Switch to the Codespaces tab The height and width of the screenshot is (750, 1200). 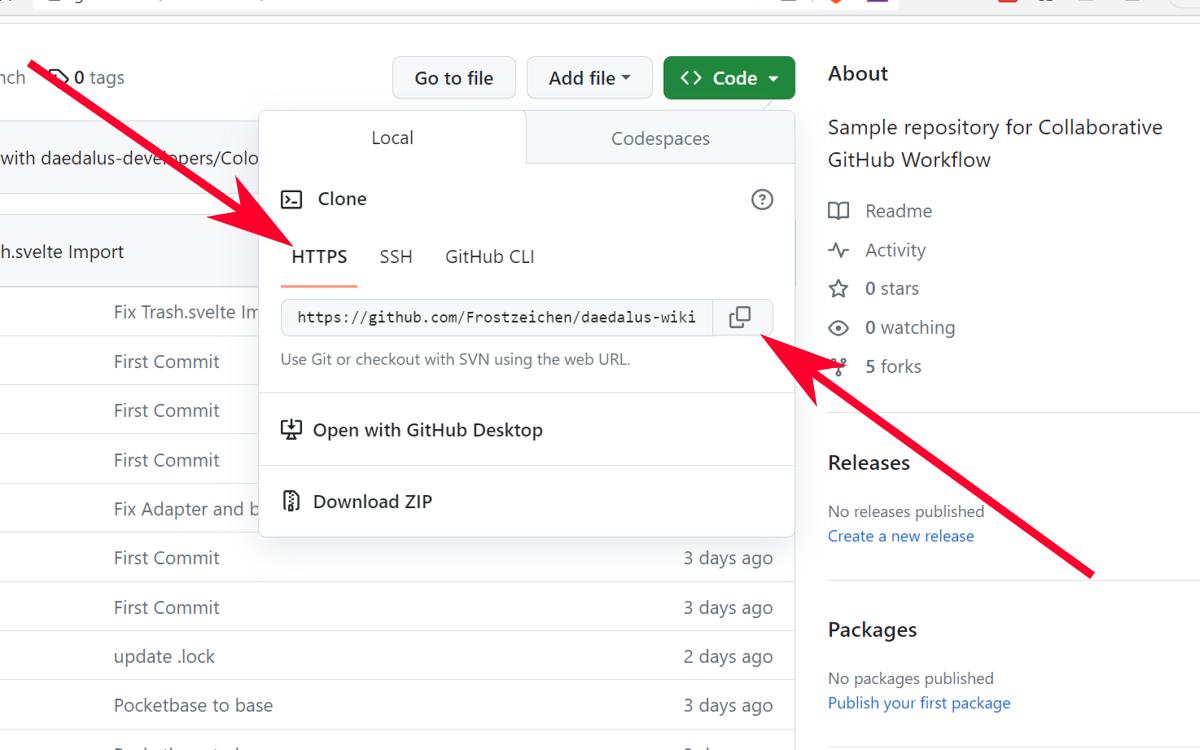click(x=660, y=139)
